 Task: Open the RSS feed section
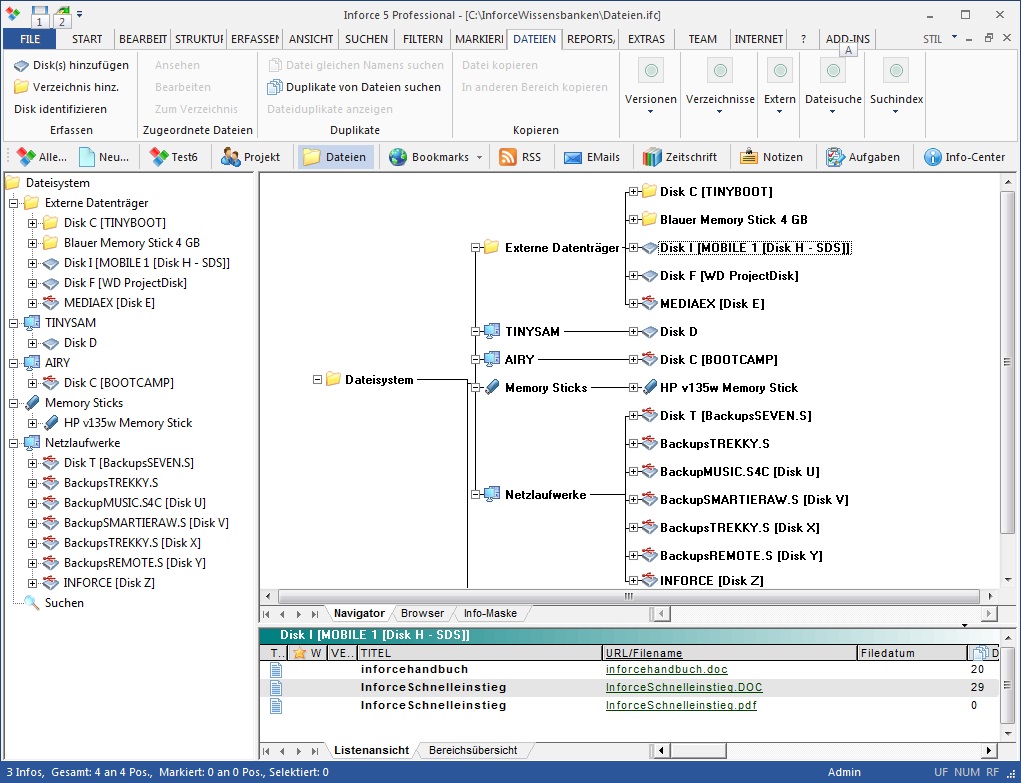(520, 157)
